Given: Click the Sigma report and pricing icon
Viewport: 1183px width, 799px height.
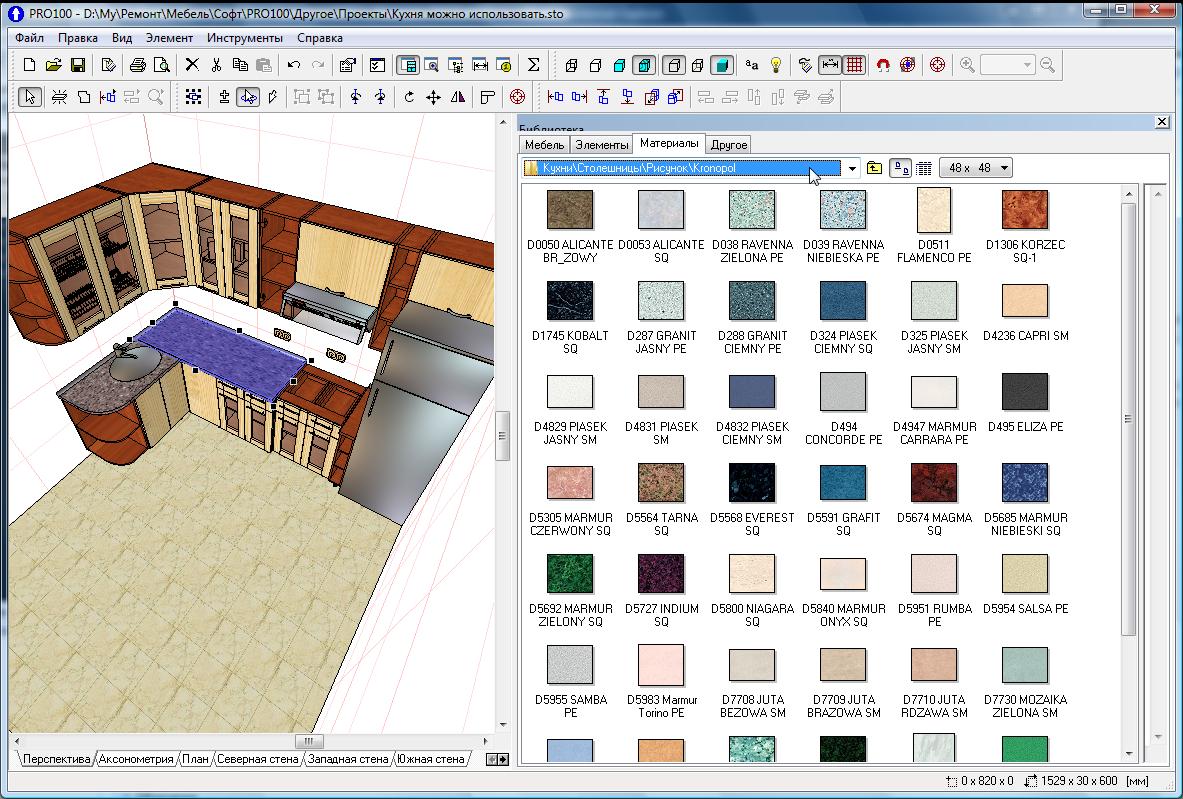Looking at the screenshot, I should coord(533,65).
